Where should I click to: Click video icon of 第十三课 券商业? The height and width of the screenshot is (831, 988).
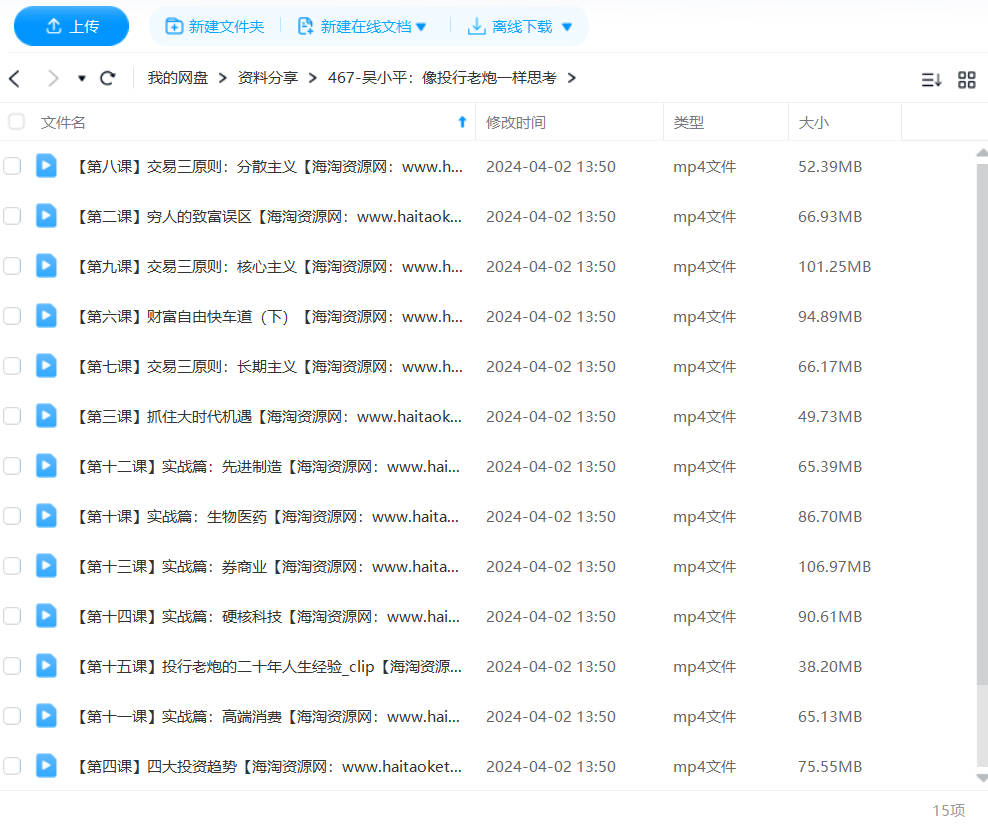pos(46,566)
